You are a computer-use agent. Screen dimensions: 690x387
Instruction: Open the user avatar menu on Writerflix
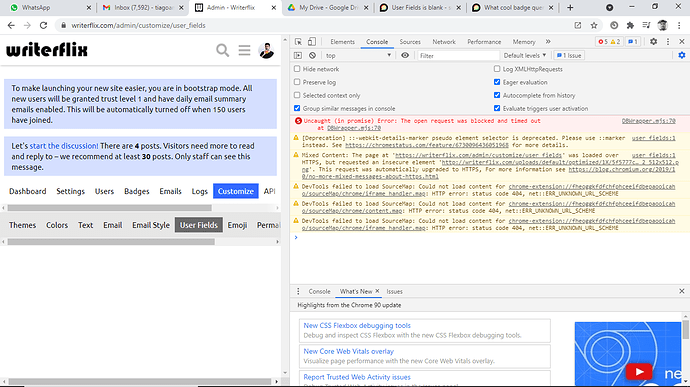tap(266, 50)
